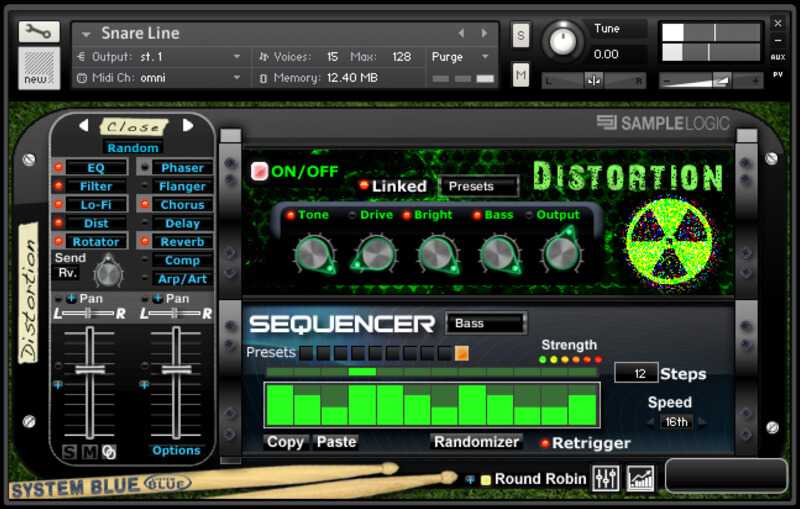This screenshot has width=800, height=509.
Task: Click the Random button
Action: click(x=133, y=147)
